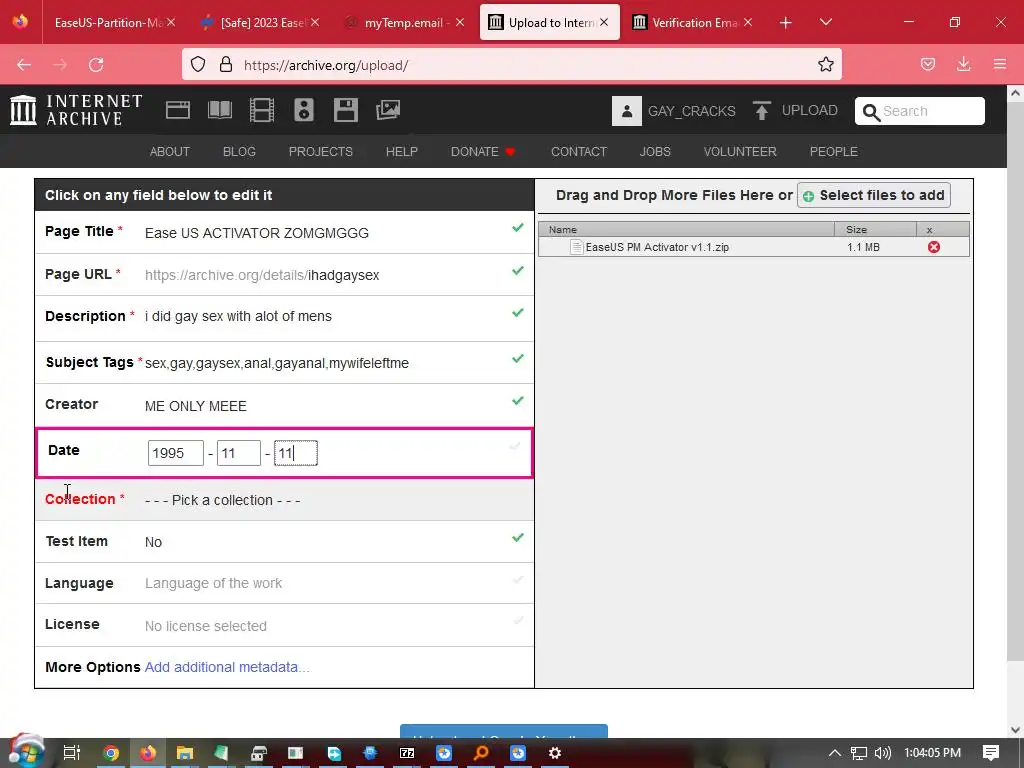1024x768 pixels.
Task: Open the Images media icon
Action: [x=388, y=110]
